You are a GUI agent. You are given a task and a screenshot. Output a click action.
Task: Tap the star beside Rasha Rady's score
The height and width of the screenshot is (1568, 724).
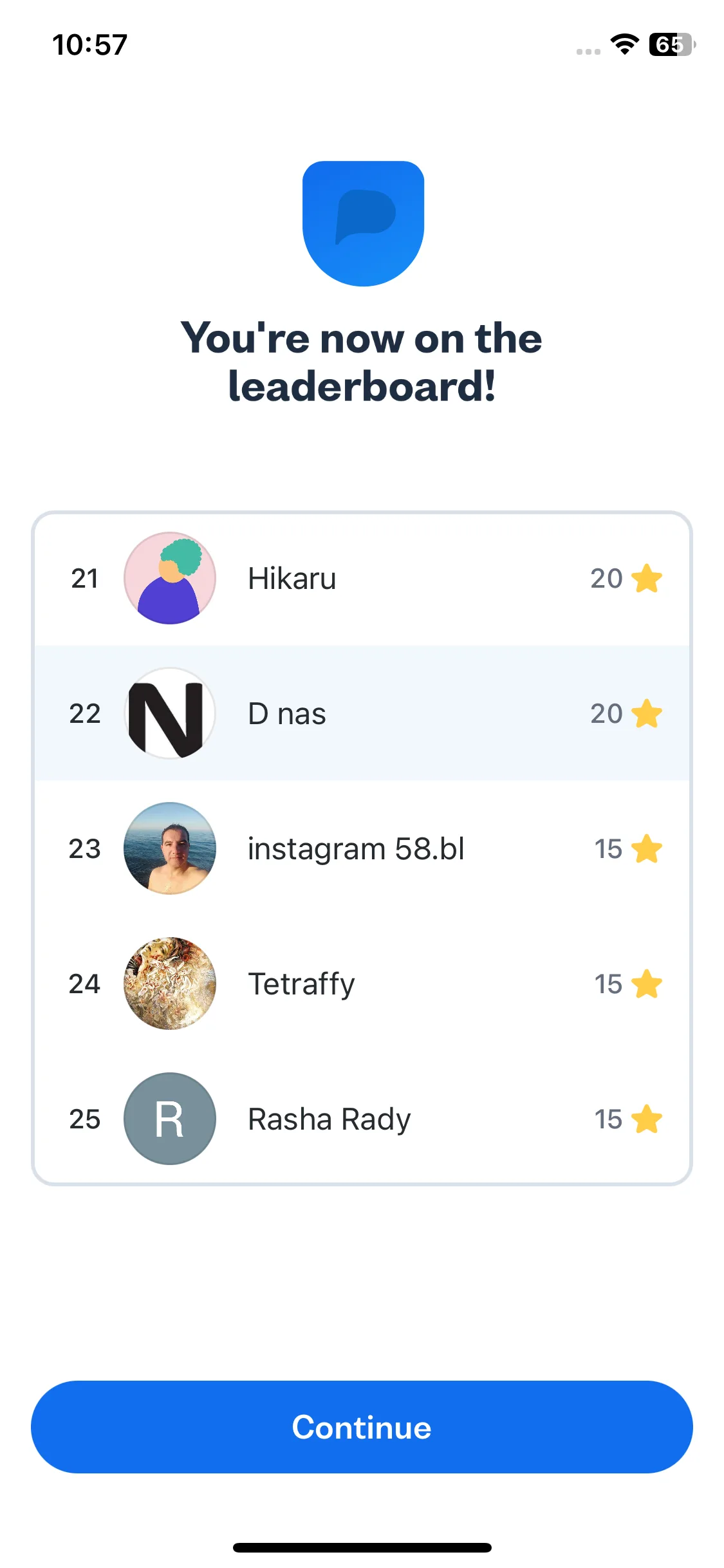(647, 1119)
